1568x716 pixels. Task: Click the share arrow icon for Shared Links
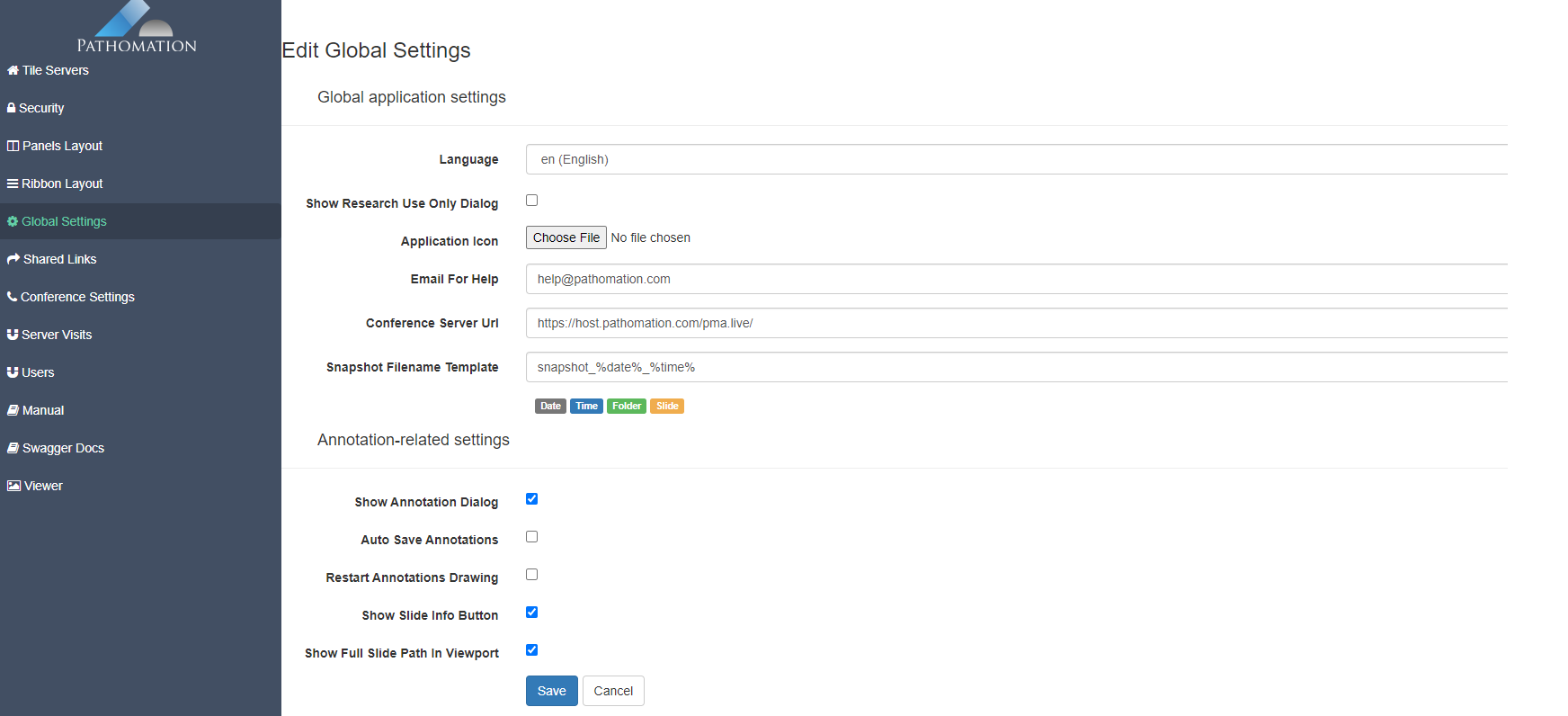pos(13,259)
